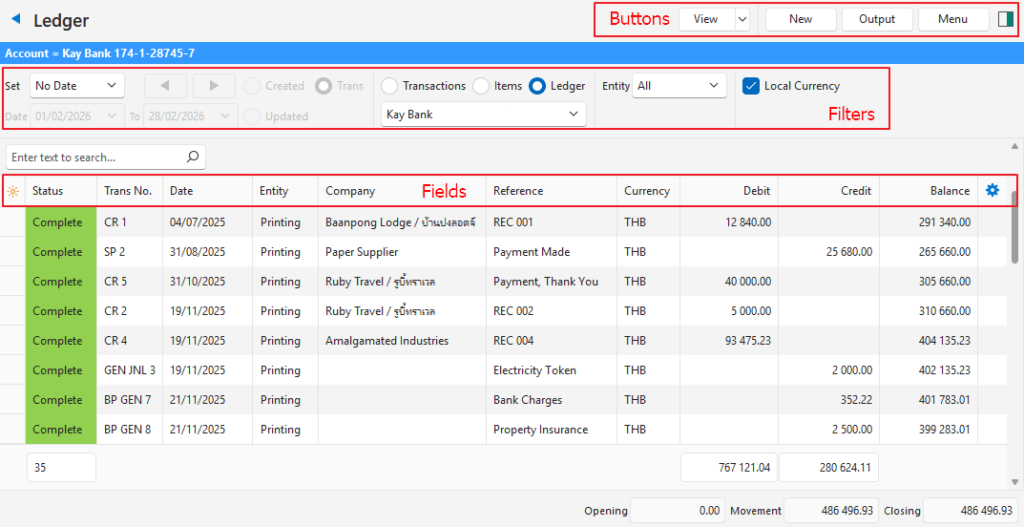
Task: Click the Paper Supplier company cell
Action: pos(402,251)
